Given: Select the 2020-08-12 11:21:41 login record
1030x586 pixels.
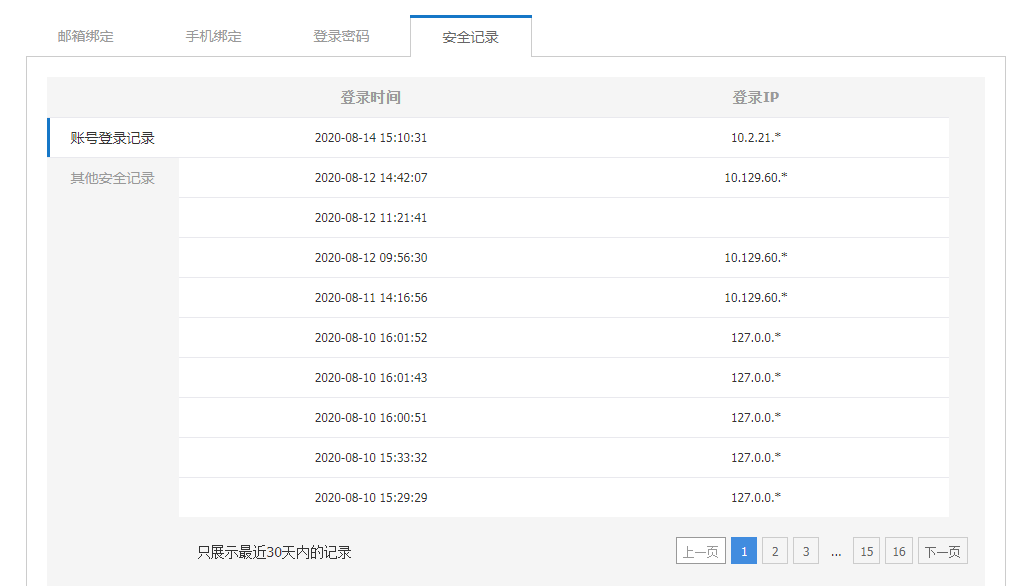Looking at the screenshot, I should click(371, 218).
